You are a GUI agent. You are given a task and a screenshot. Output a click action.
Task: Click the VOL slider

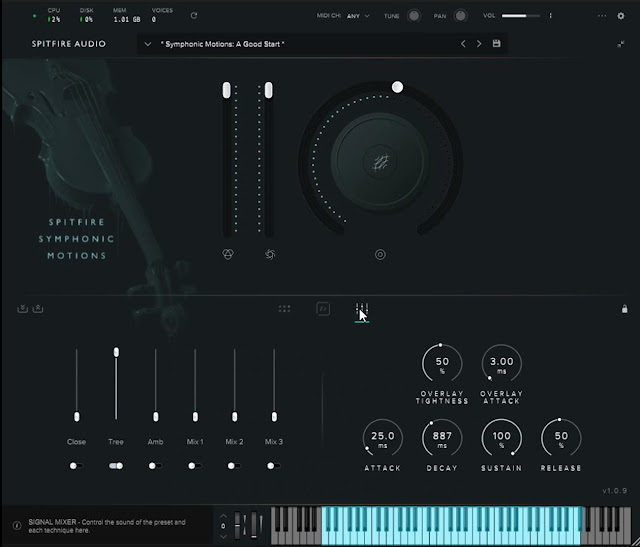521,16
